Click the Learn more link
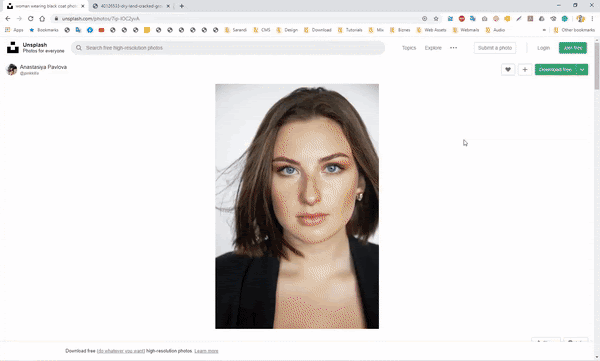Screen dimensions: 600x361 click(206, 351)
